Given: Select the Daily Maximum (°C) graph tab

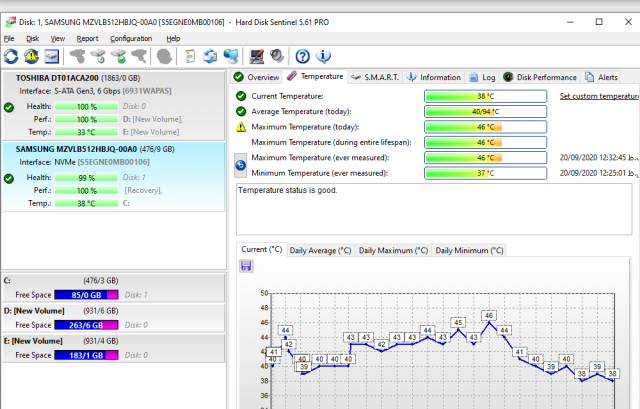Looking at the screenshot, I should point(393,250).
